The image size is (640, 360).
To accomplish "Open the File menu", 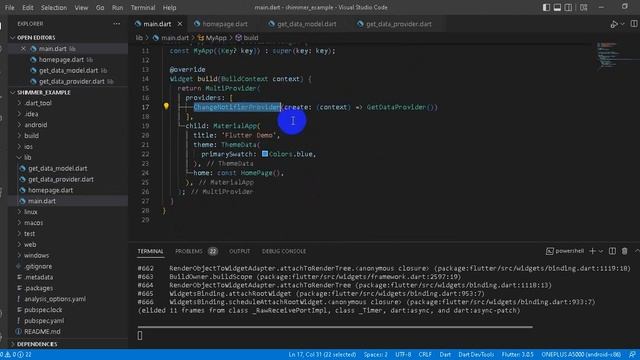I will tap(9, 8).
